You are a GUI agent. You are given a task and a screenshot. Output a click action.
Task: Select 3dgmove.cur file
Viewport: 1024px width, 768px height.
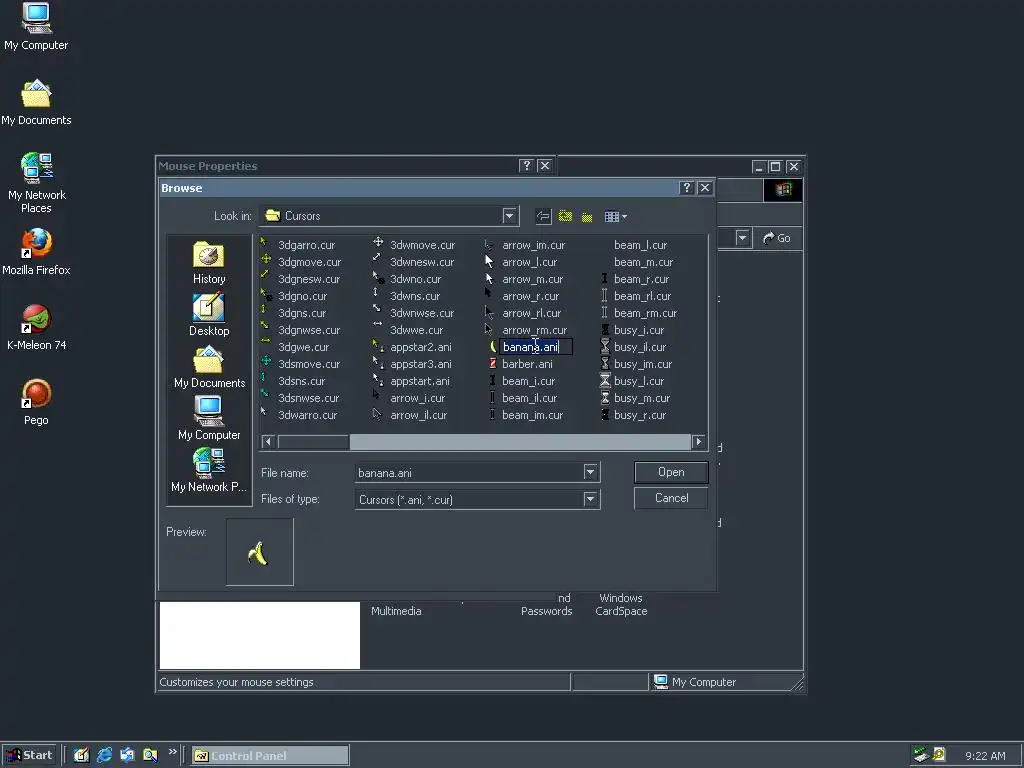tap(310, 262)
